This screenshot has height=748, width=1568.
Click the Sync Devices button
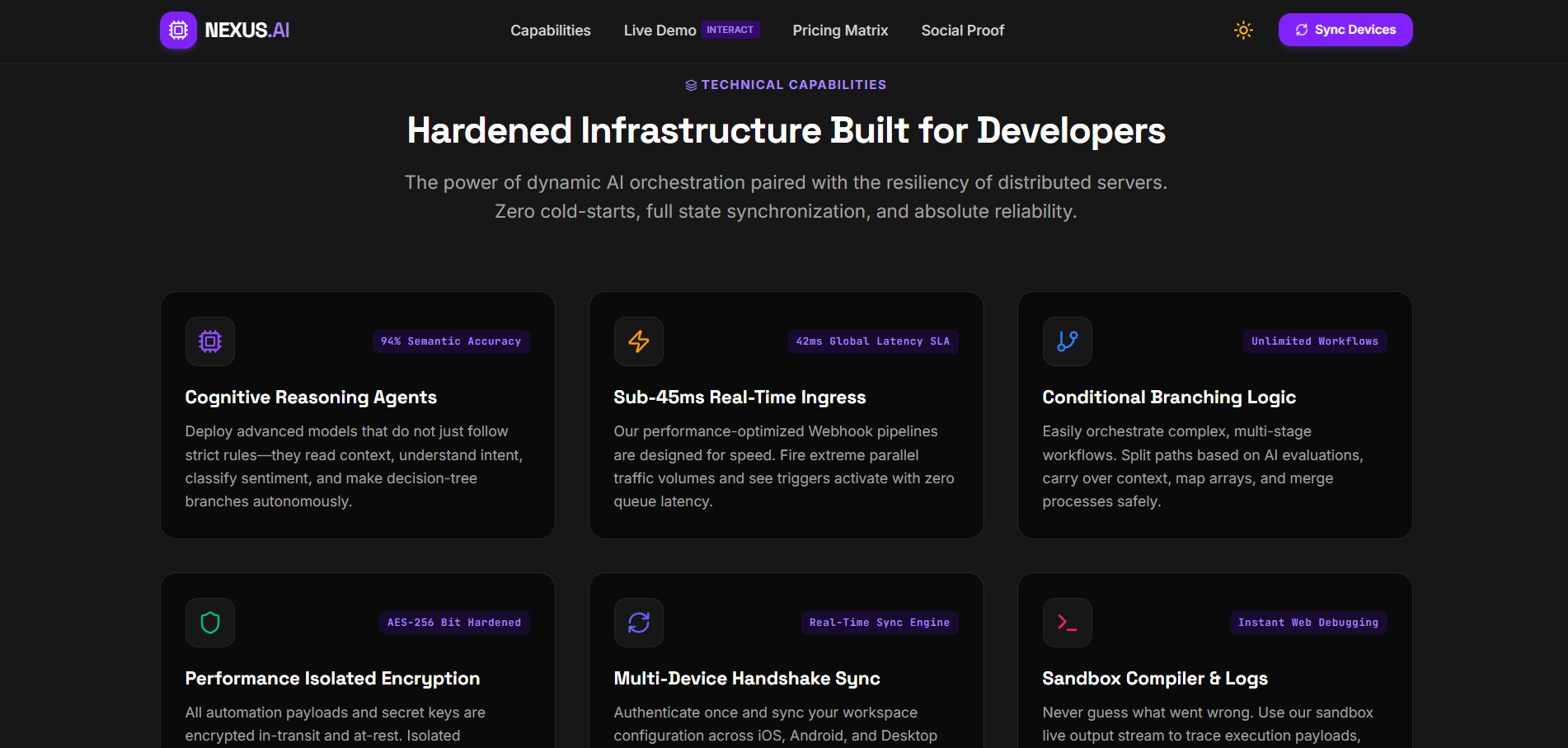click(1345, 30)
